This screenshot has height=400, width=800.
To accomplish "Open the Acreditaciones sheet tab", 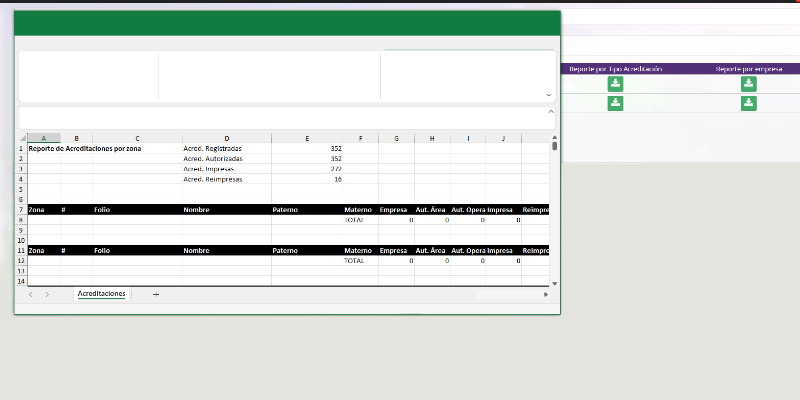I will point(102,294).
